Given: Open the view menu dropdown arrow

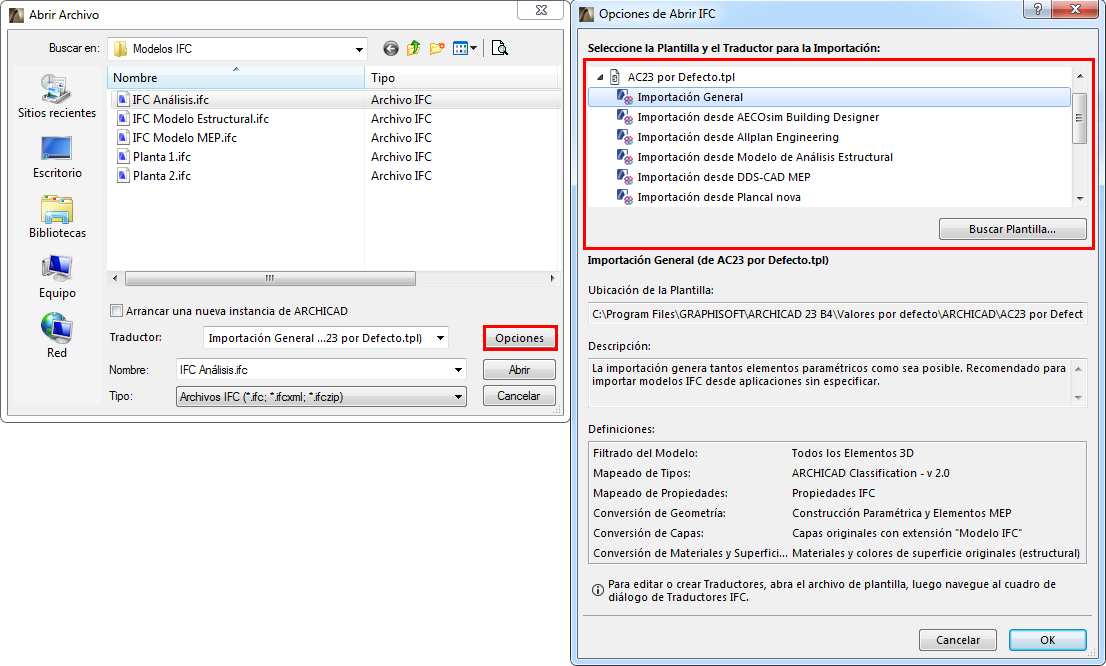Looking at the screenshot, I should pyautogui.click(x=473, y=48).
